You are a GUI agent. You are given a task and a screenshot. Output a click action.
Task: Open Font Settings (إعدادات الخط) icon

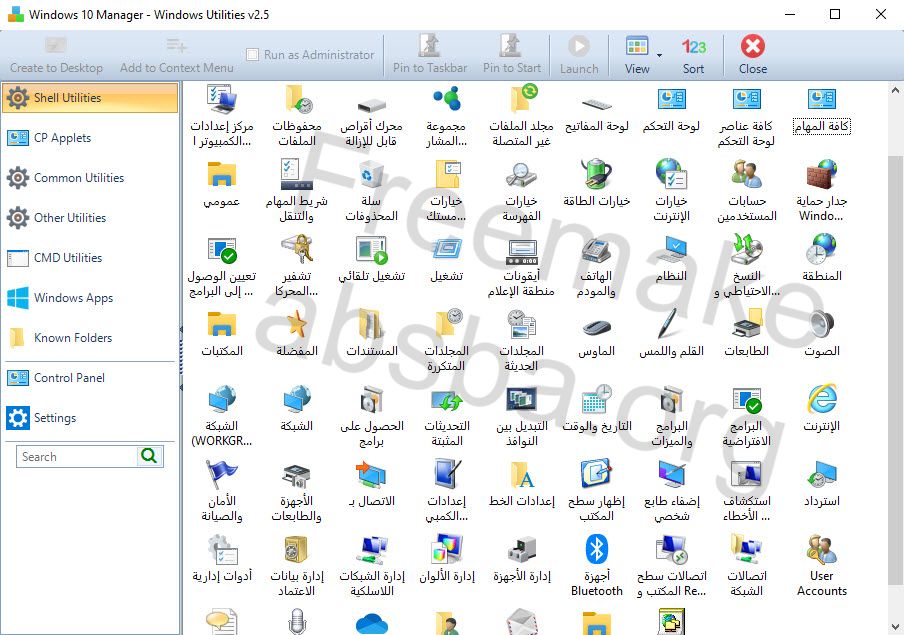tap(522, 474)
